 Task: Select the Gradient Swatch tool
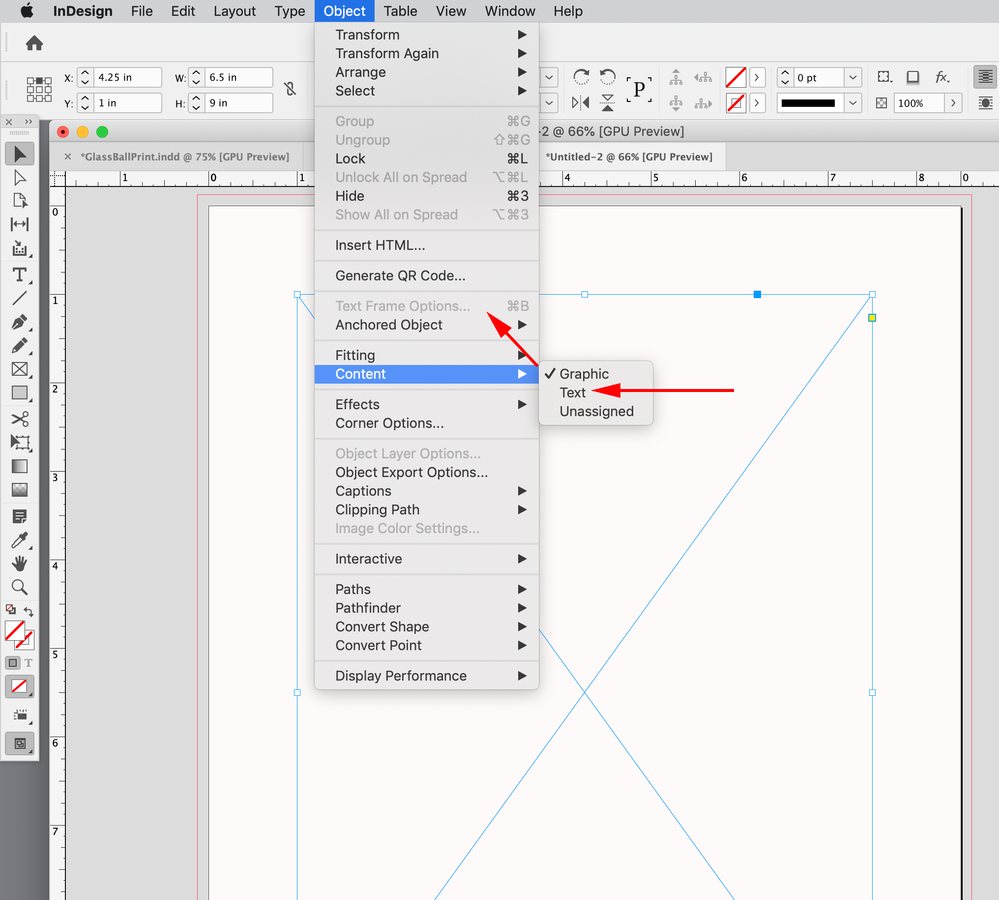click(x=20, y=466)
